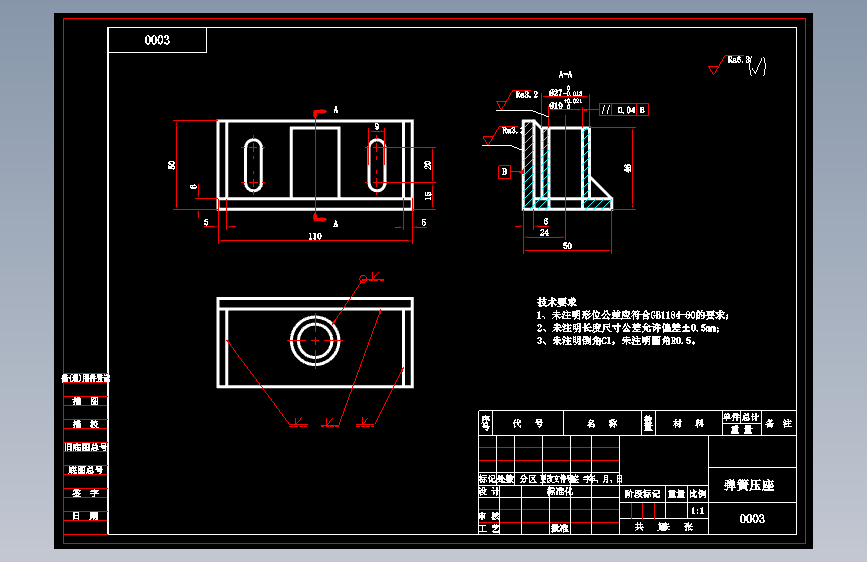Select the "0003" drawing number in top-left box
The height and width of the screenshot is (562, 867).
[157, 40]
